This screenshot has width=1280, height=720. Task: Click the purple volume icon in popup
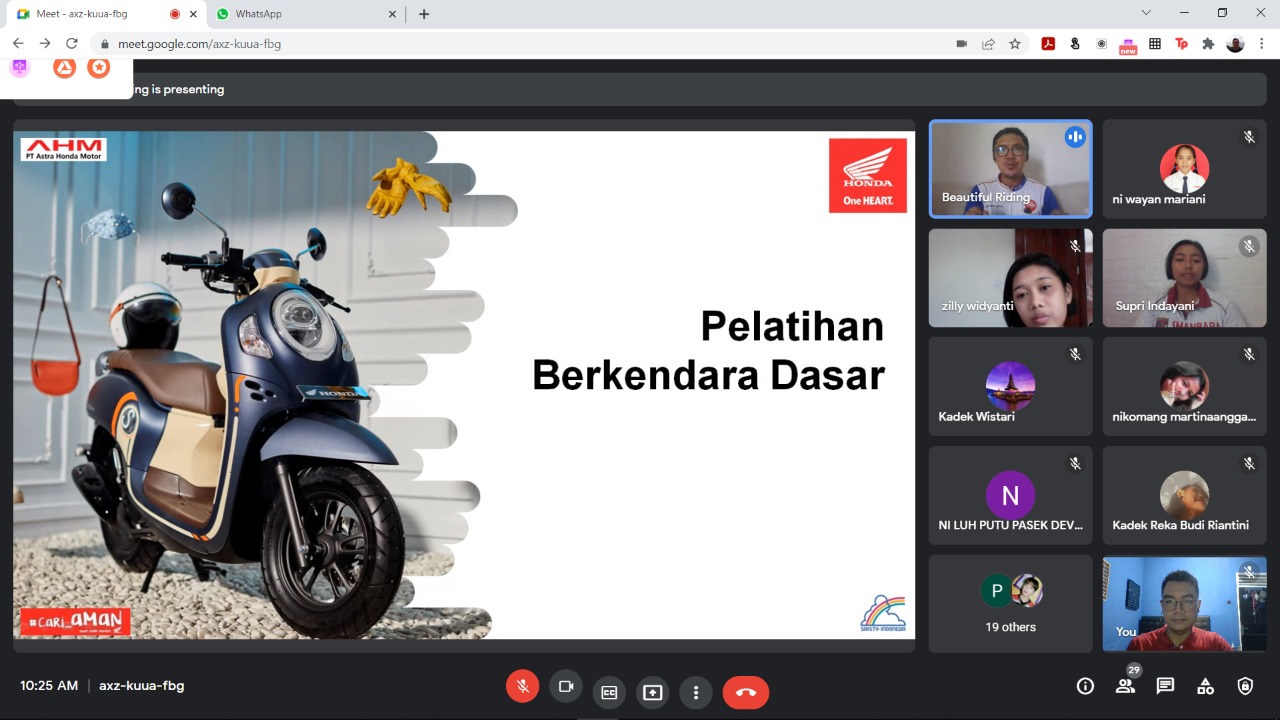pyautogui.click(x=20, y=67)
